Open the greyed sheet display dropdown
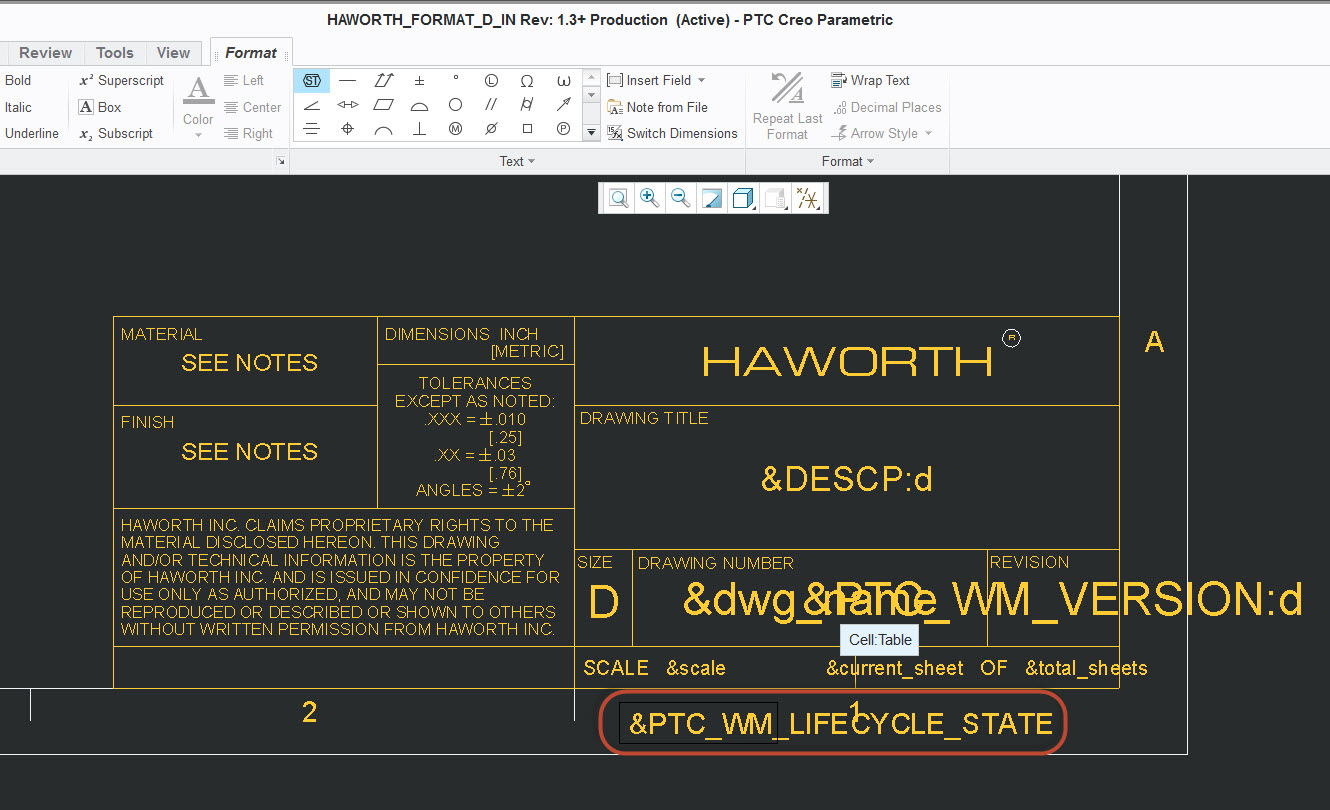The height and width of the screenshot is (810, 1330). (x=775, y=198)
